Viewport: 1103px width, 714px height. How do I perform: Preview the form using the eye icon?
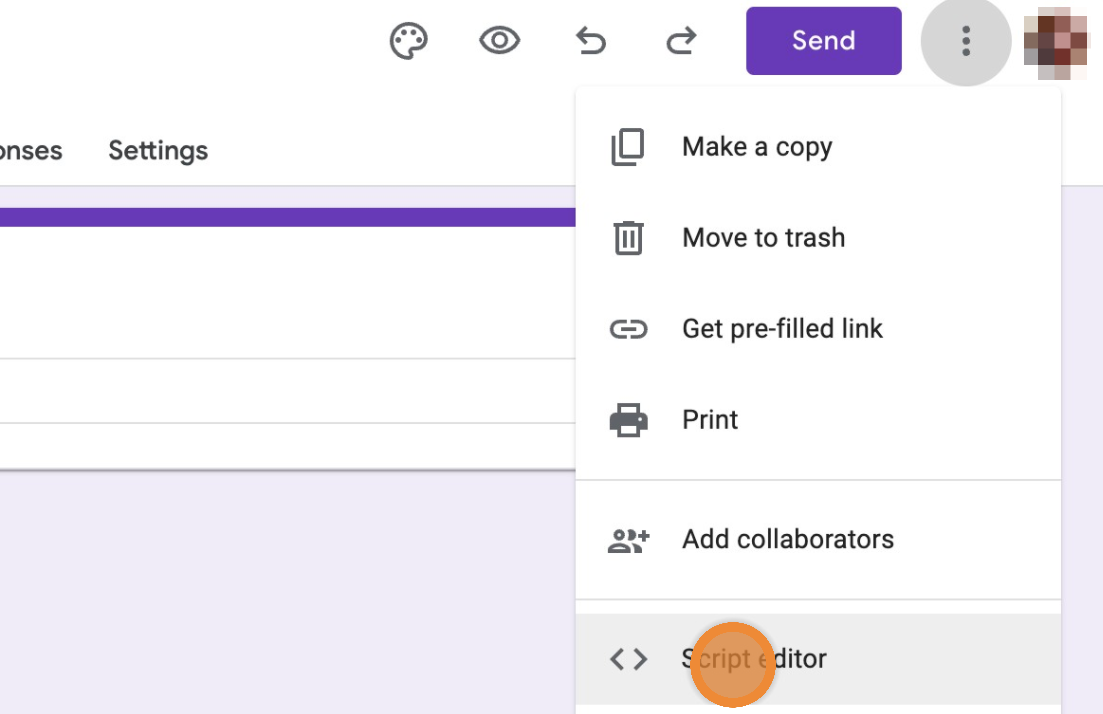tap(499, 41)
